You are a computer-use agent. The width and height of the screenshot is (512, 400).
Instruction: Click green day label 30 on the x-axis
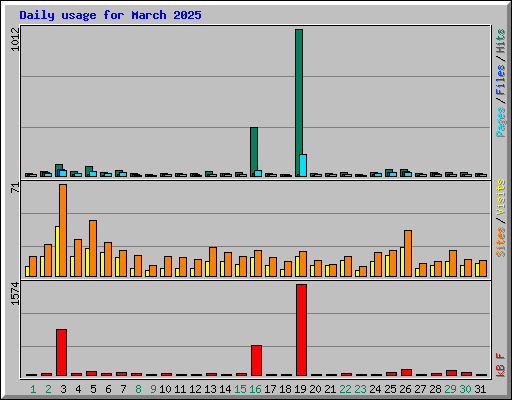[x=465, y=389]
